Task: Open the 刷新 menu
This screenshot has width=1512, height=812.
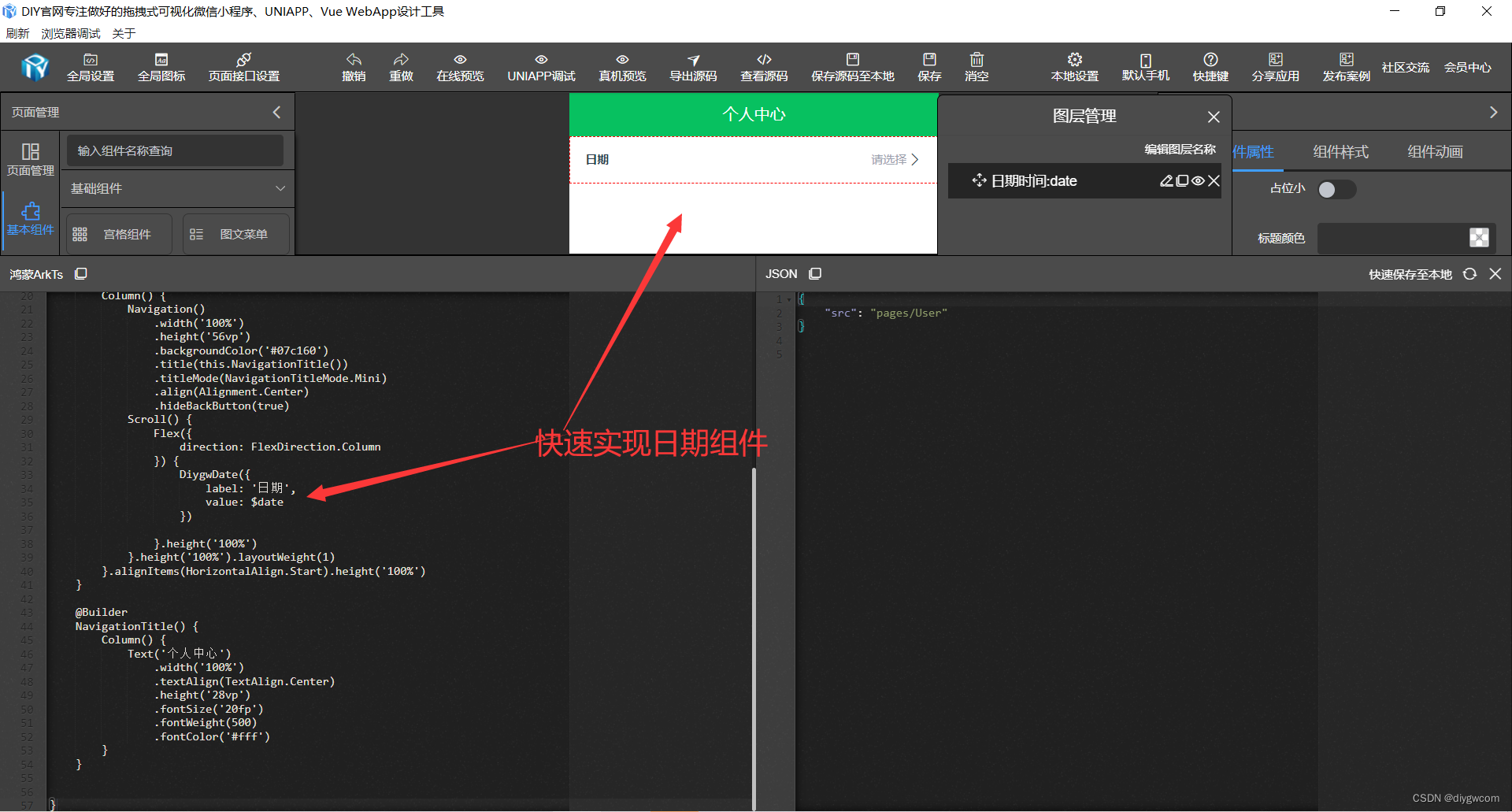Action: click(17, 33)
